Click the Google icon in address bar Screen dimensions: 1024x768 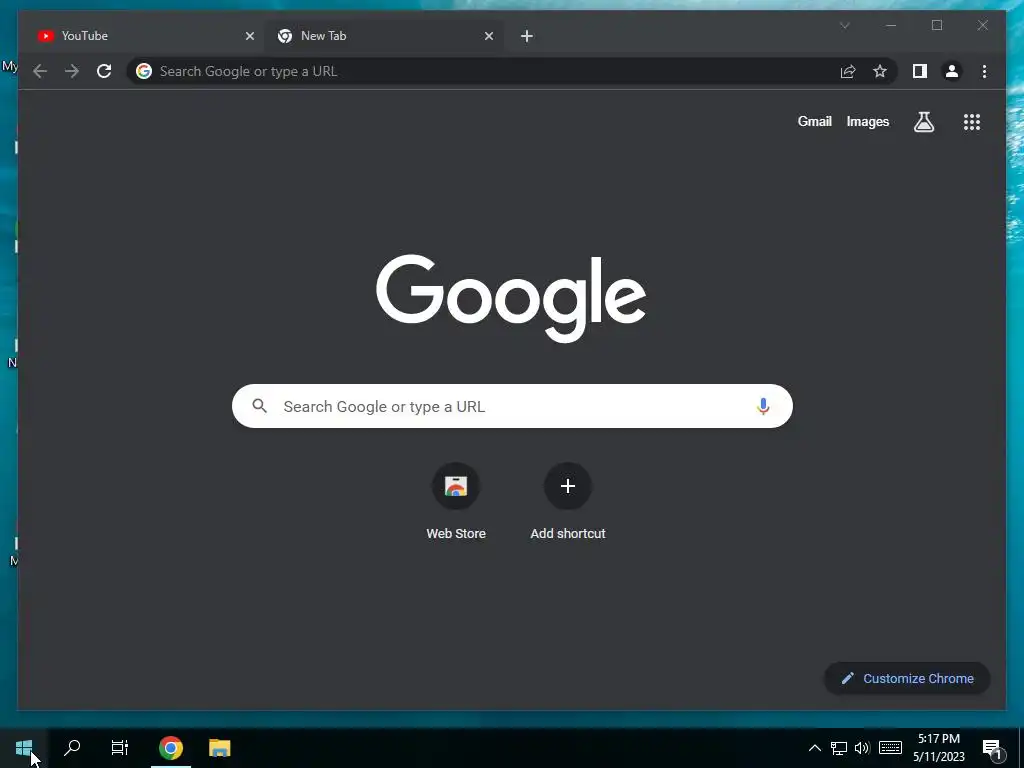(x=144, y=71)
